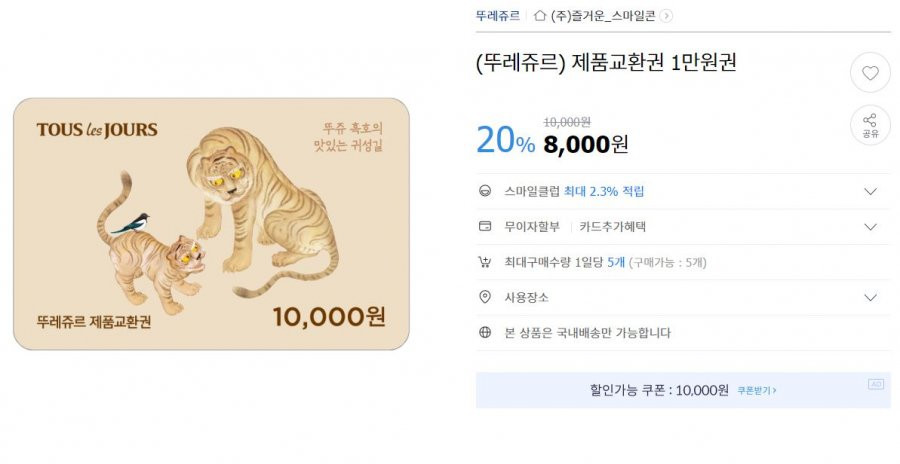Click the heart wishlist icon
This screenshot has height=464, width=900.
[870, 72]
